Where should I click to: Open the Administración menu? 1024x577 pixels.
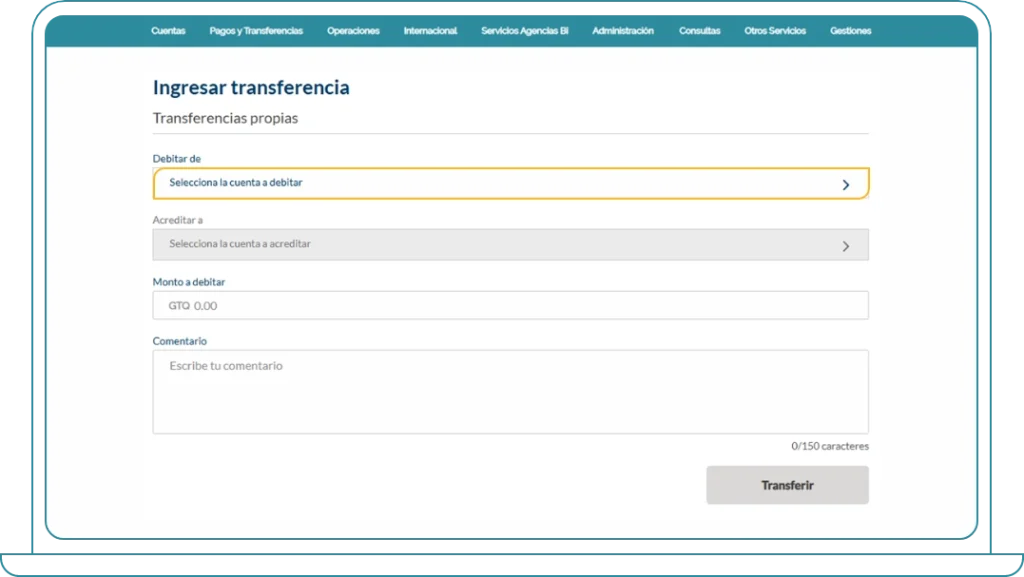click(622, 31)
